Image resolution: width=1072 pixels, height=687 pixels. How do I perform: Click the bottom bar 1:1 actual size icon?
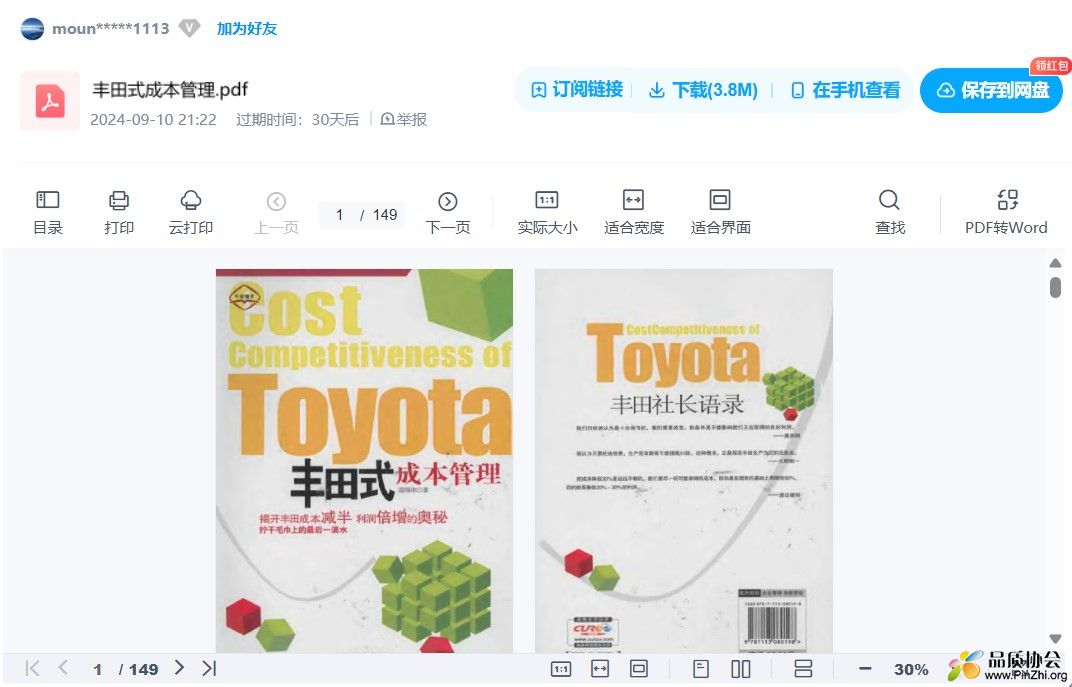point(561,669)
